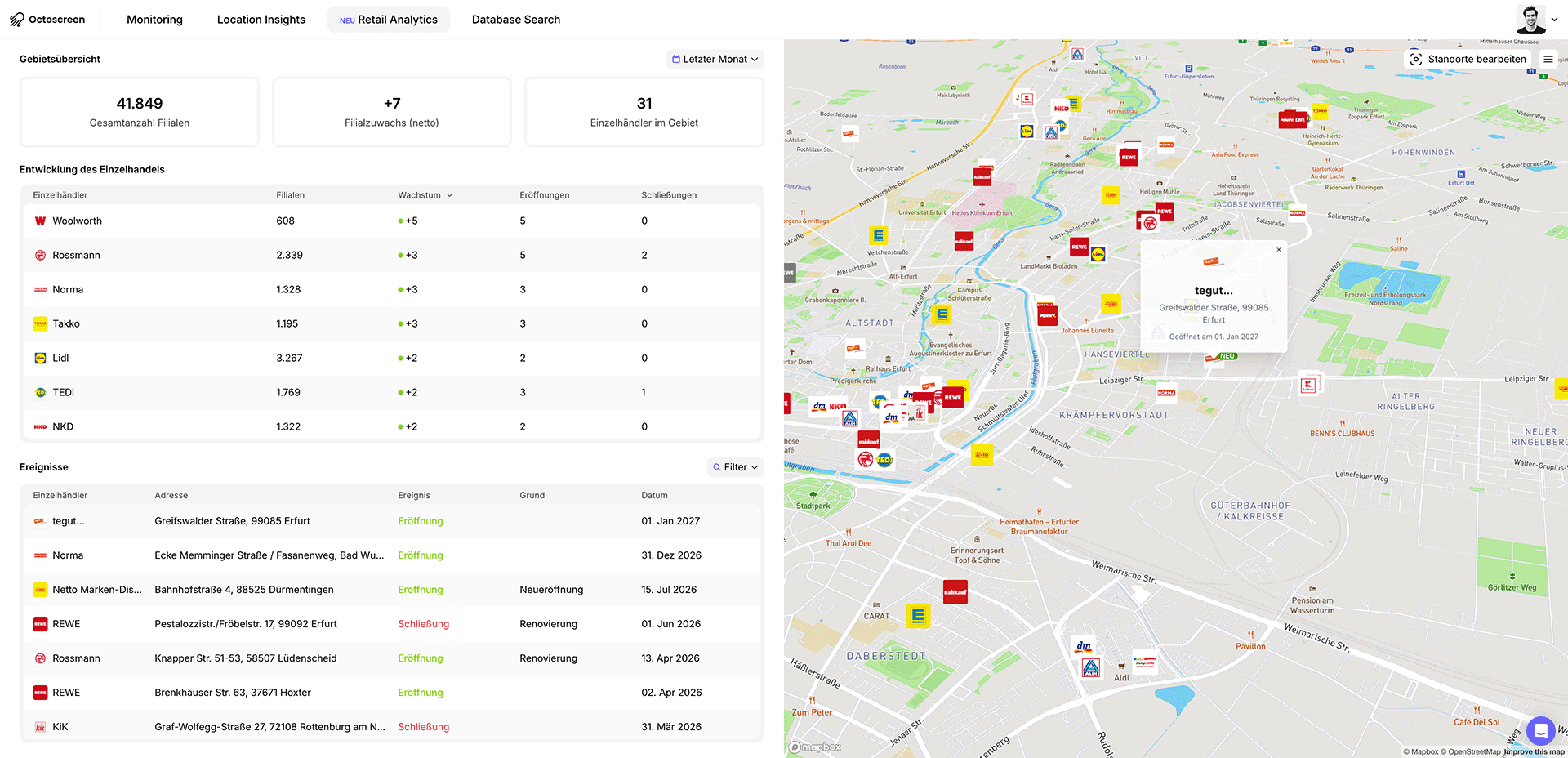Click the Octoscreen logo icon
Viewport: 1568px width, 758px height.
pyautogui.click(x=16, y=20)
